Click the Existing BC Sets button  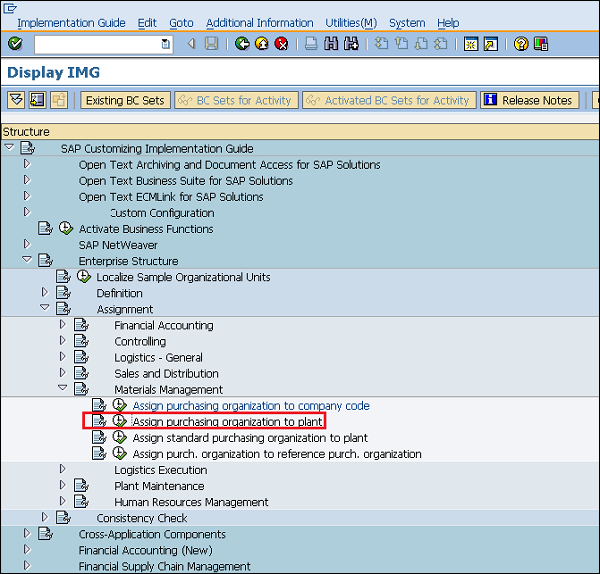124,100
